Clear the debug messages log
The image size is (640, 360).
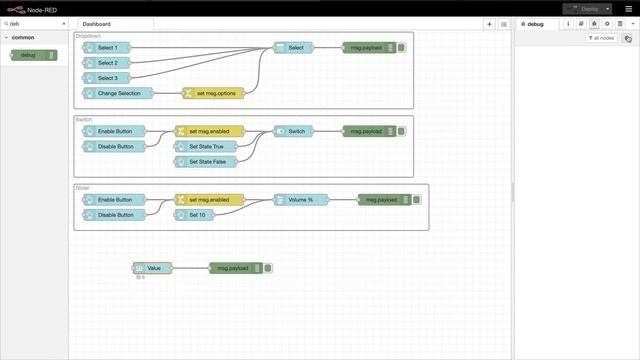click(x=628, y=38)
